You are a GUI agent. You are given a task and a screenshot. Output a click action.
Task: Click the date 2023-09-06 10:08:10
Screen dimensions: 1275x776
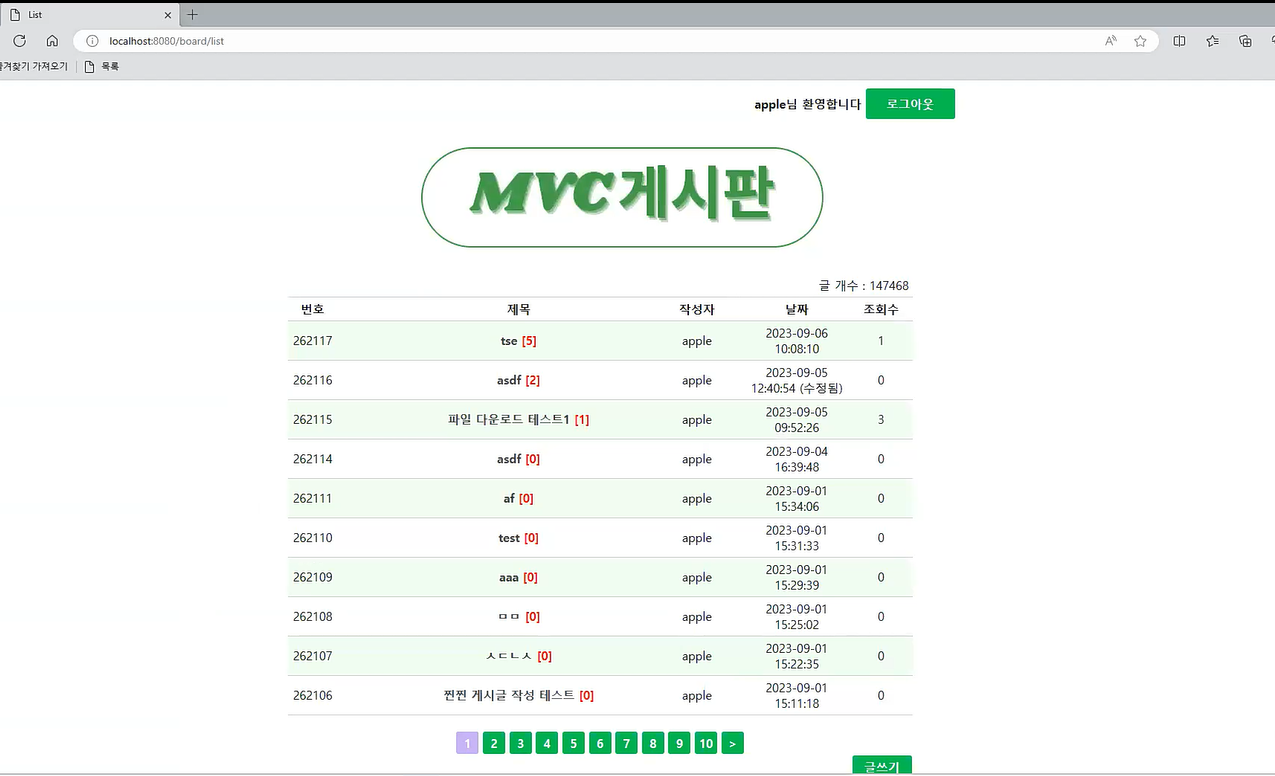[797, 341]
